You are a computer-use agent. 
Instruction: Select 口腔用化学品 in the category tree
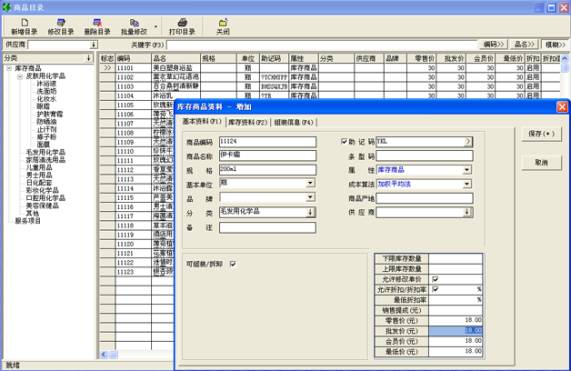click(45, 198)
